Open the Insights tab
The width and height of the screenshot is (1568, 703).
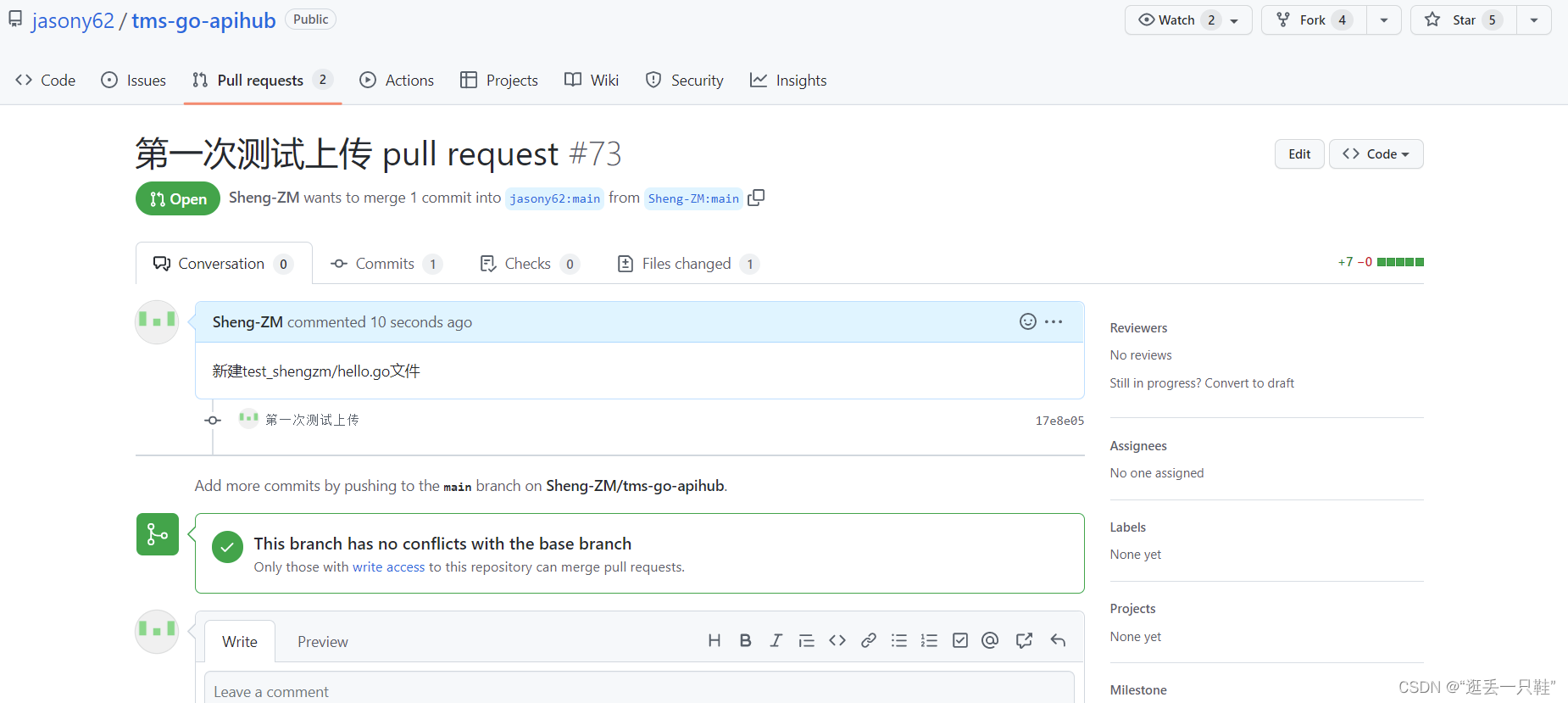tap(788, 80)
